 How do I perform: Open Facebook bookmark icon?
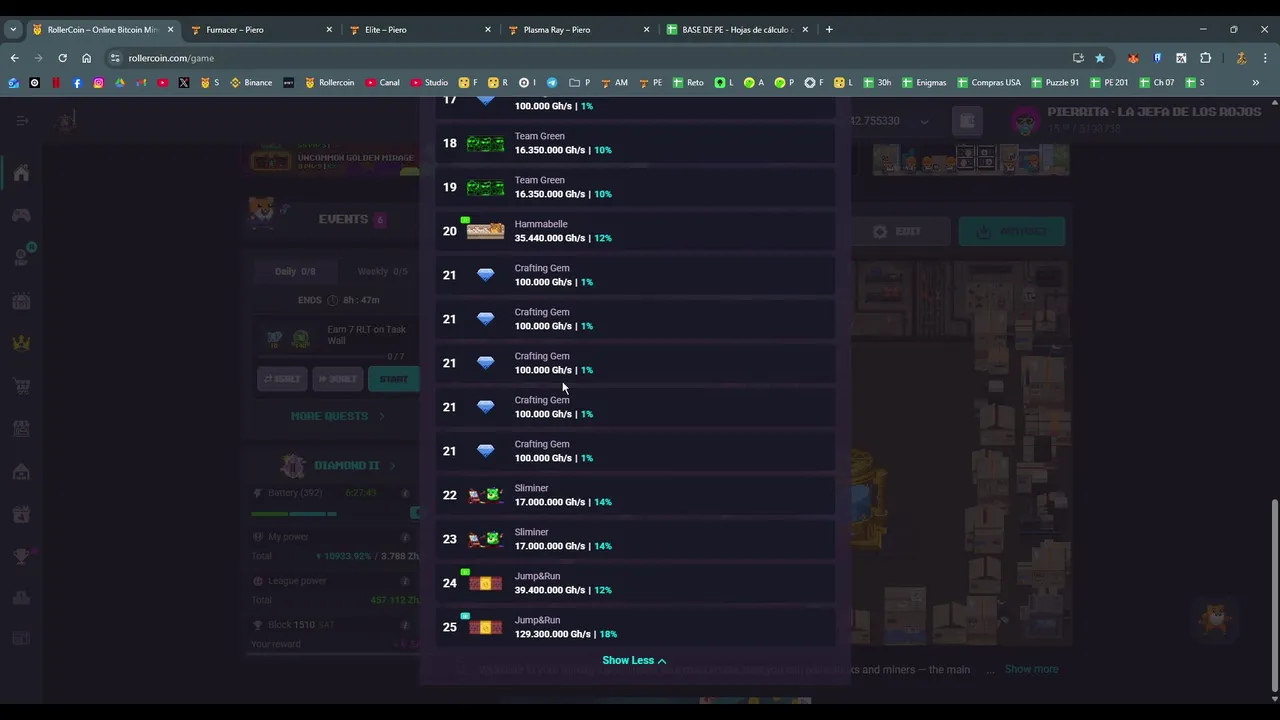[x=77, y=83]
